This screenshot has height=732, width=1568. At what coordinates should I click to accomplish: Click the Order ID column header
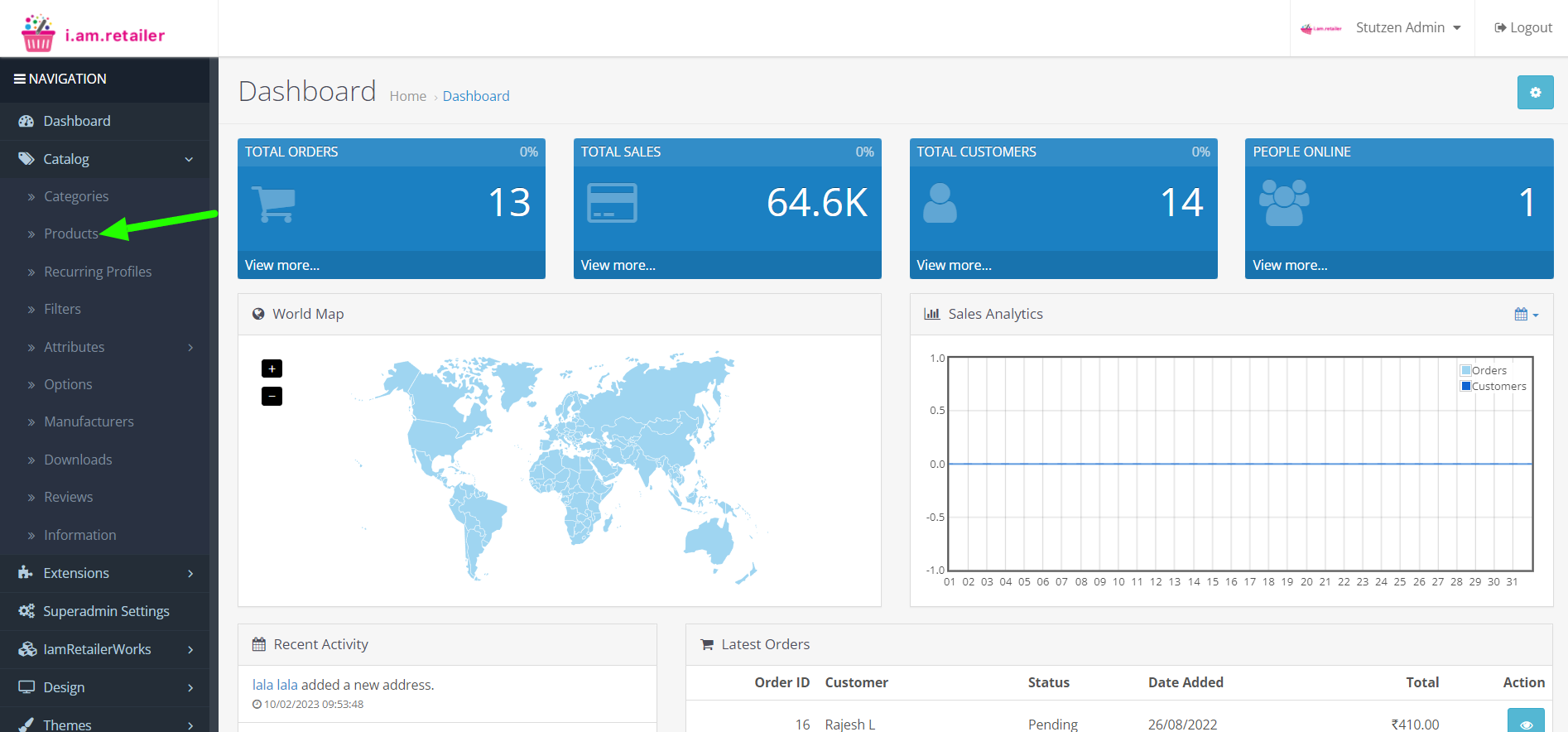point(782,682)
